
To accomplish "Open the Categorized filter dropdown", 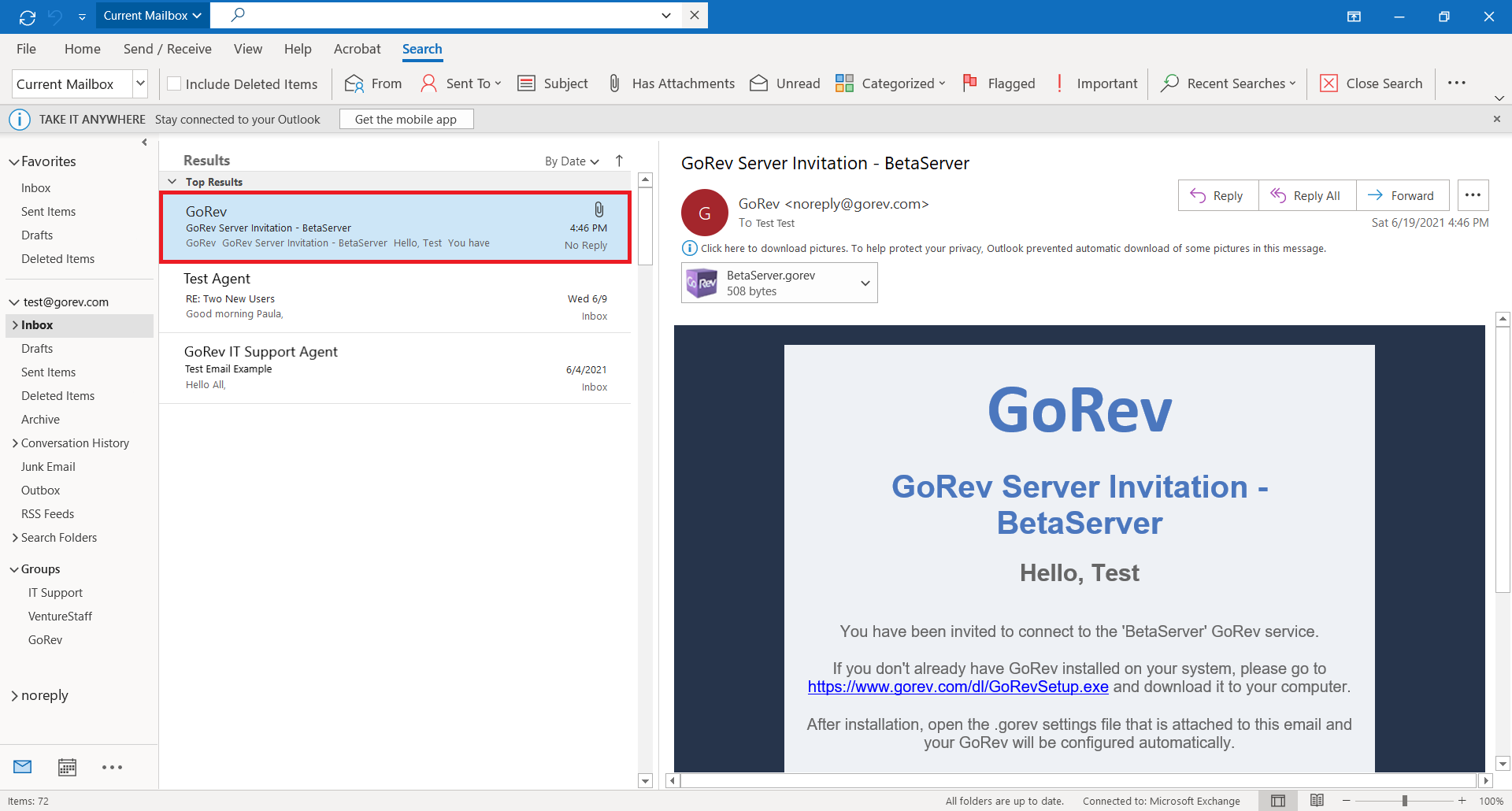I will click(x=890, y=83).
